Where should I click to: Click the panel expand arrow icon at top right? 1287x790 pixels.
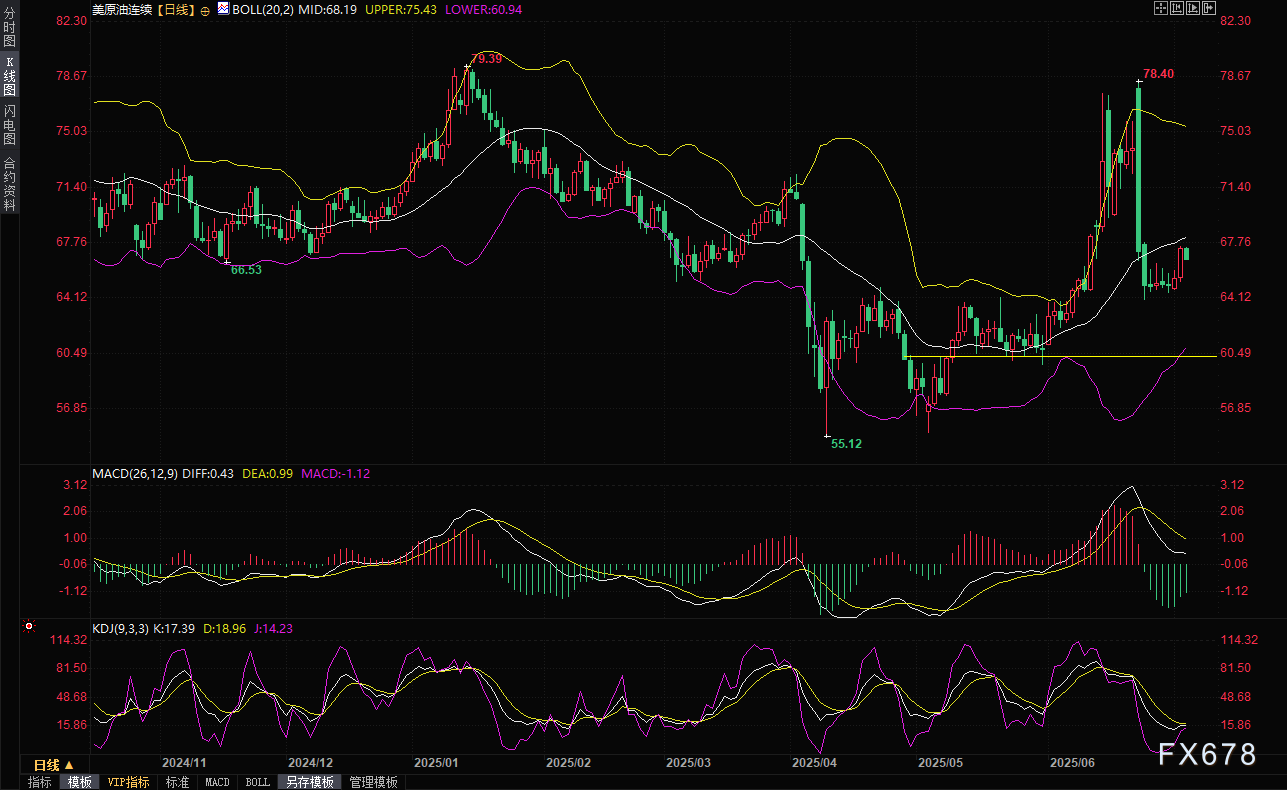pos(1209,8)
